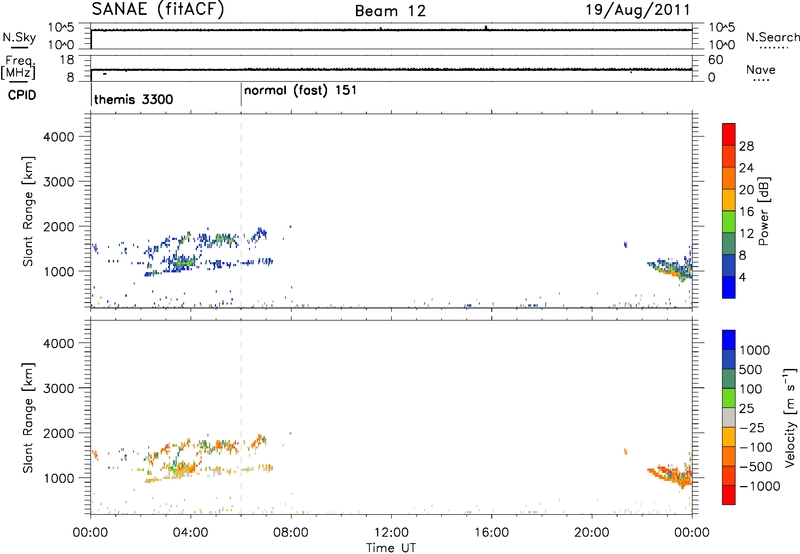Click the red bottom of velocity colorbar
The image size is (800, 554).
[729, 495]
